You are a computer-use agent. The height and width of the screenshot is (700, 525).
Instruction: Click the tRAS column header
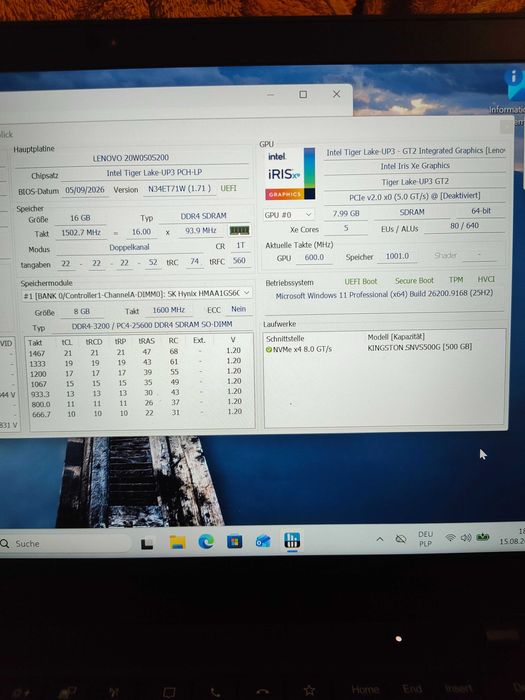[147, 341]
